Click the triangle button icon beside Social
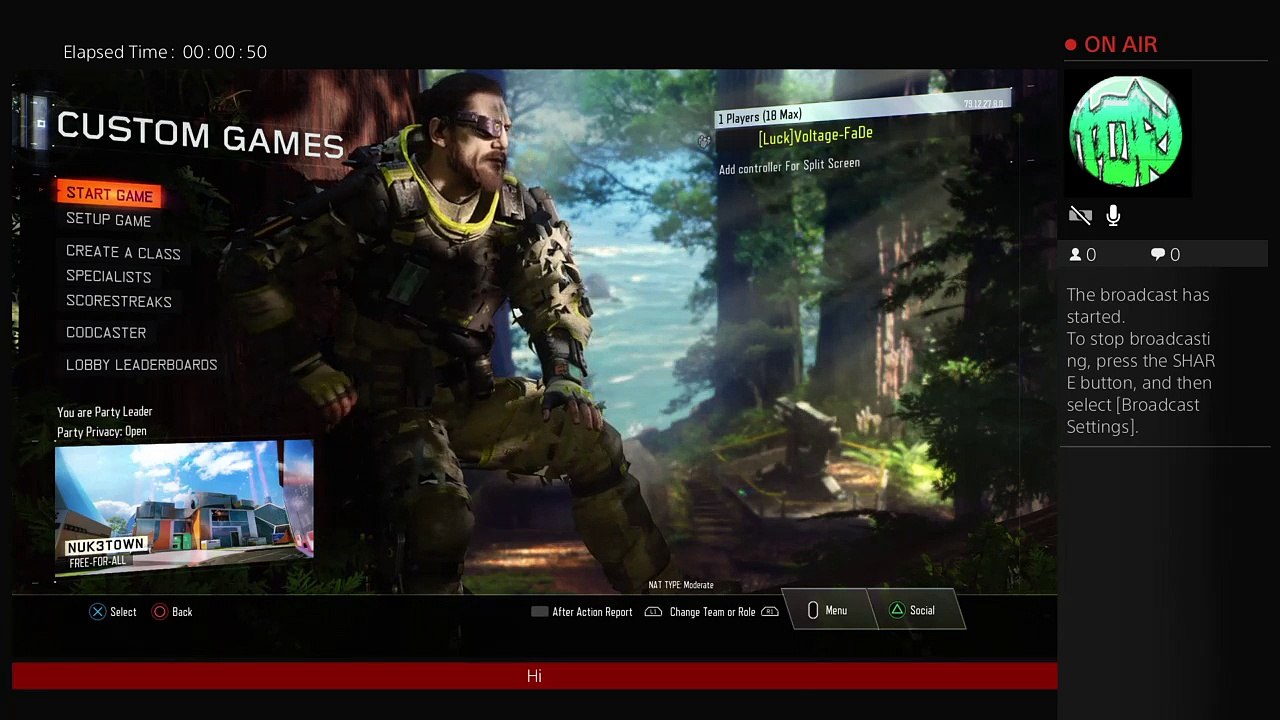 click(897, 610)
